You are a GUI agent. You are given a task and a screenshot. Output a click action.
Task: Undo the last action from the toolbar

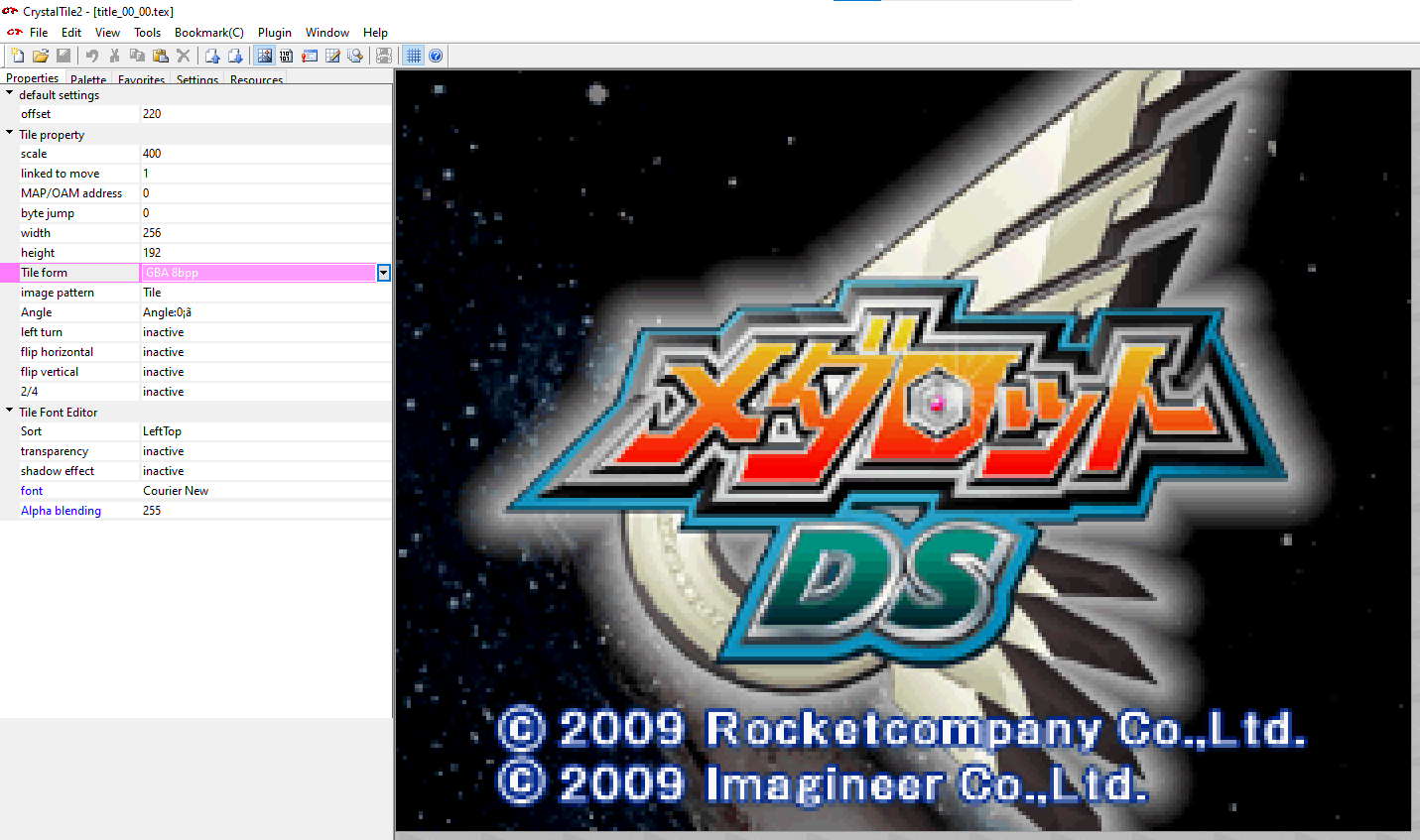(x=91, y=56)
